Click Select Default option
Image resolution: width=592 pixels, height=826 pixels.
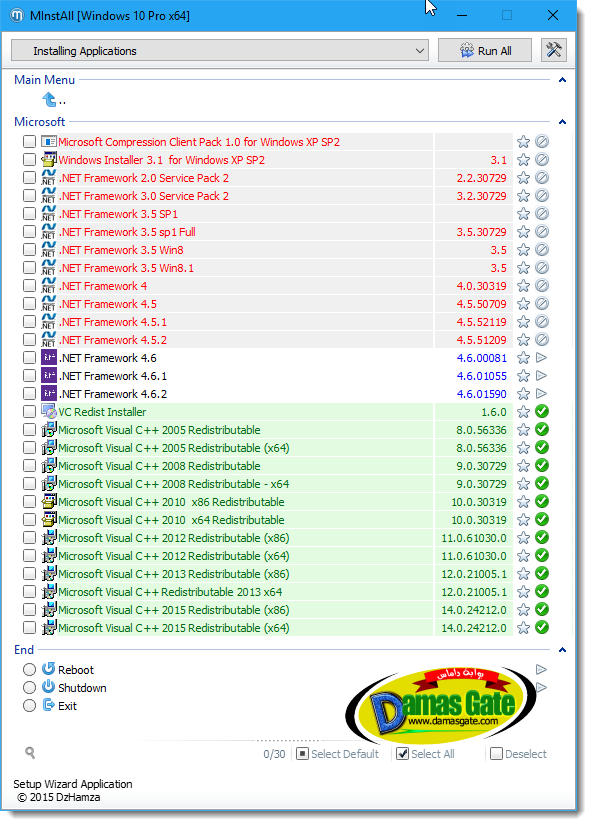338,754
